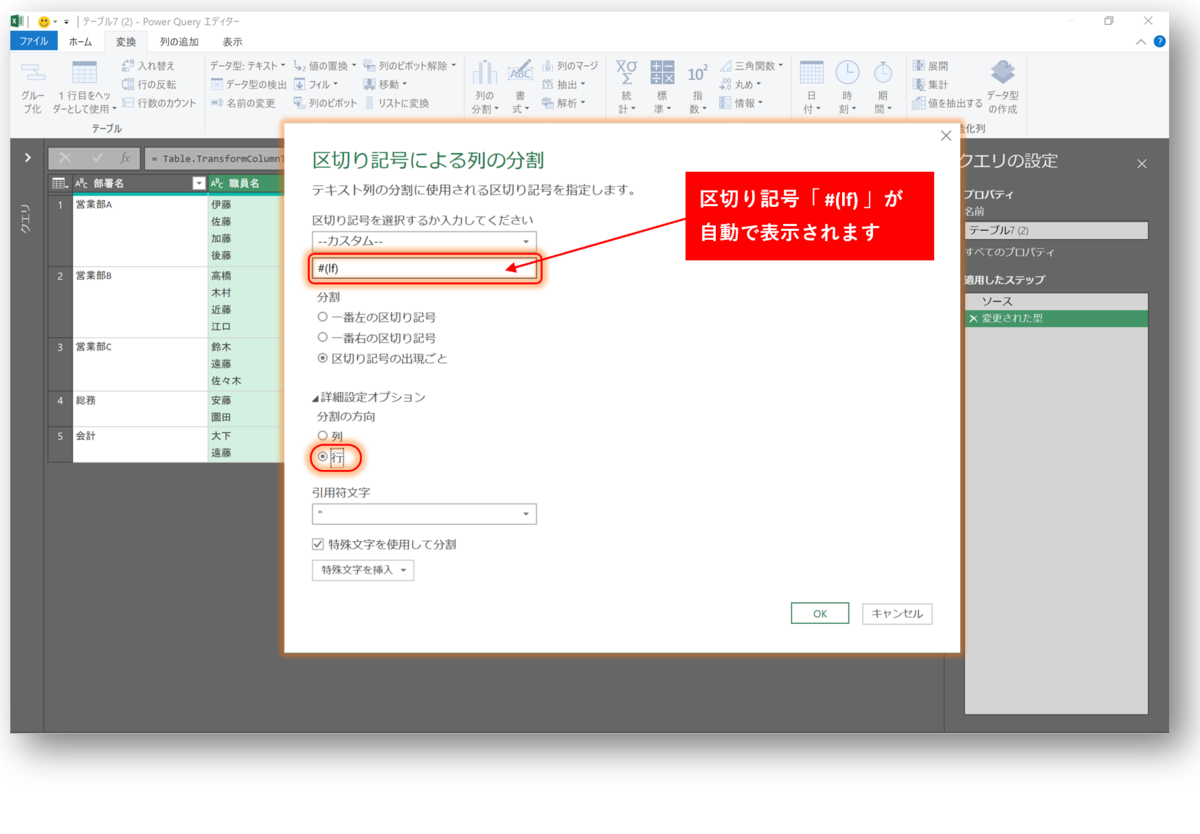
Task: Click the 入れ替え (Transpose) icon
Action: [x=129, y=65]
